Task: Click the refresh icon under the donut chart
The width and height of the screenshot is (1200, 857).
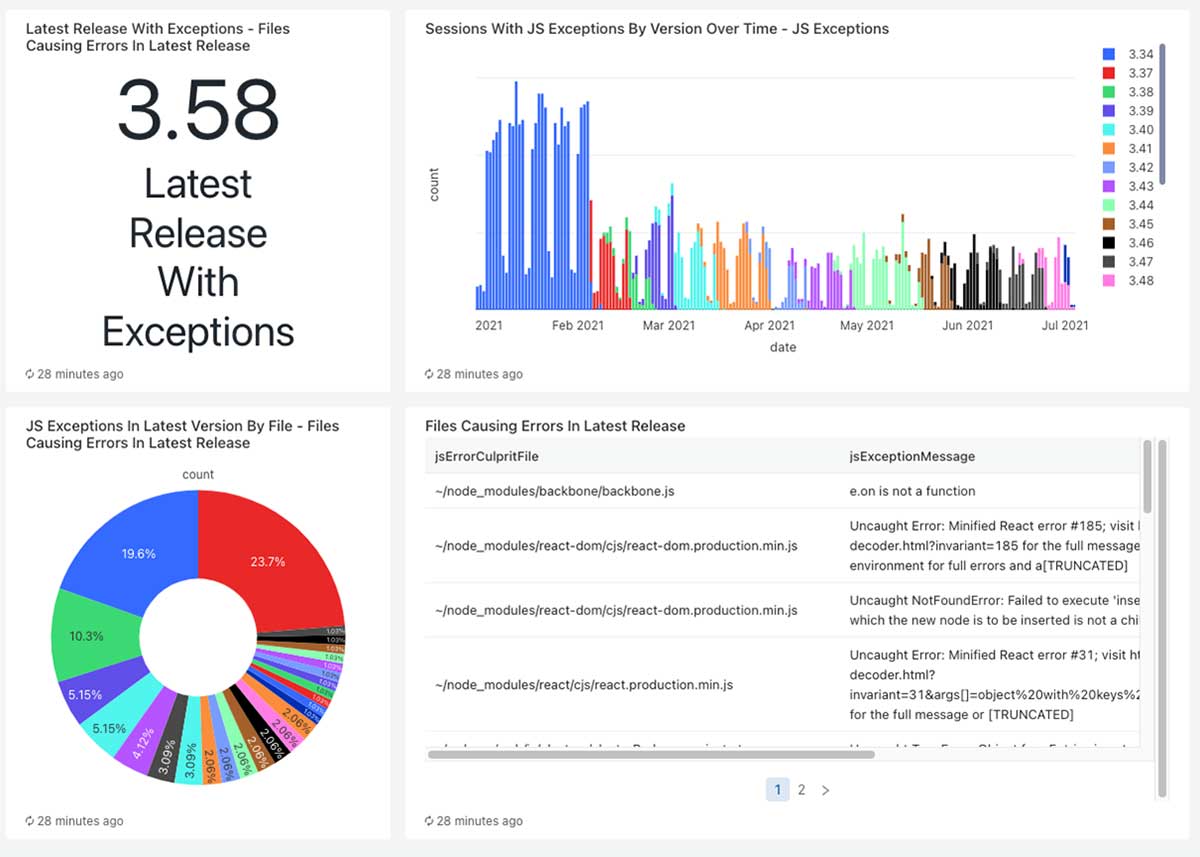Action: 31,821
